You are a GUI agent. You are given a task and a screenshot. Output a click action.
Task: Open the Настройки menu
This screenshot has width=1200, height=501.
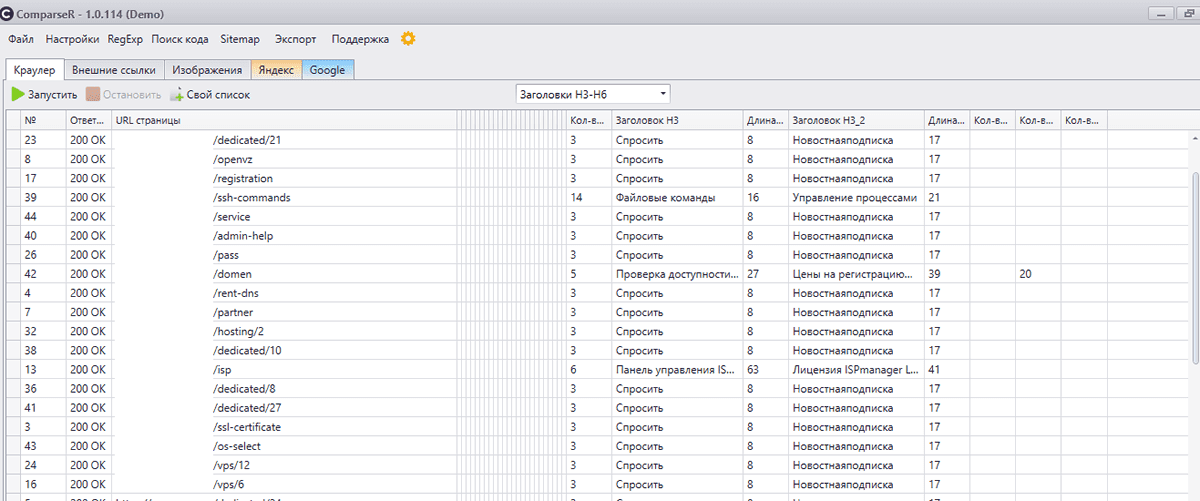[72, 40]
